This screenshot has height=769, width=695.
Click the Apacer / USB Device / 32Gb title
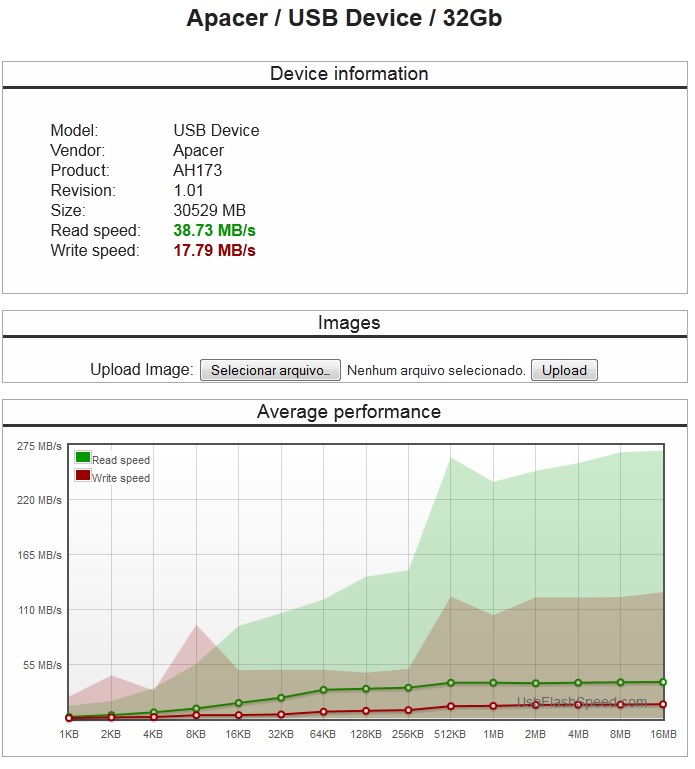coord(344,19)
